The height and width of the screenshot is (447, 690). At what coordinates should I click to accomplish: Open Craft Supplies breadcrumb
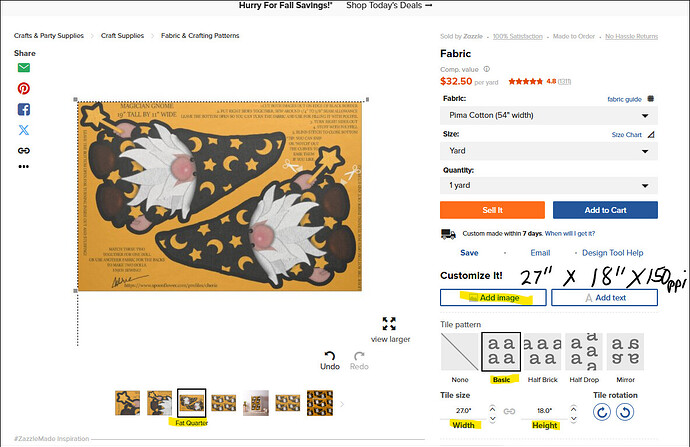pos(122,36)
